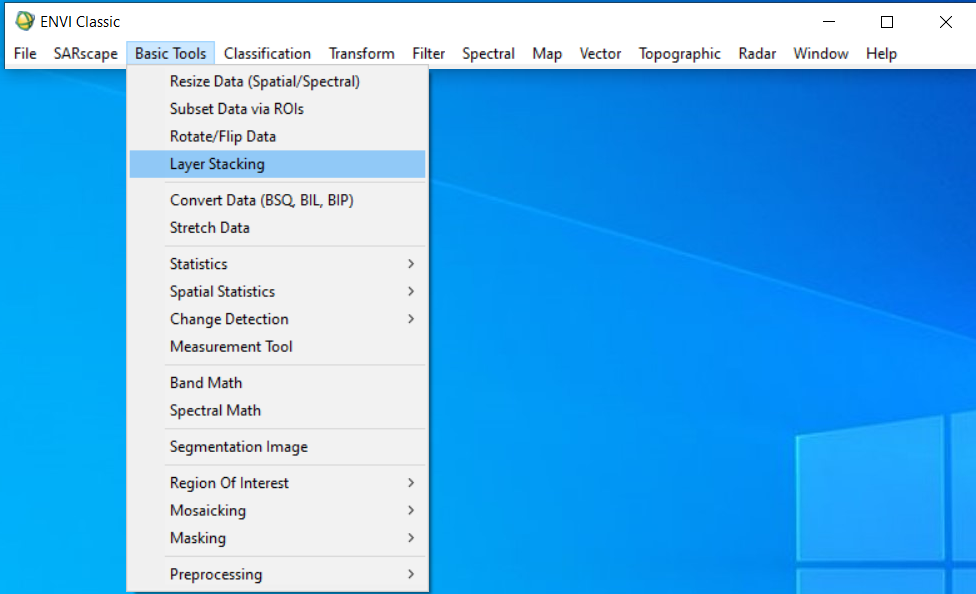976x594 pixels.
Task: Open the File menu
Action: pos(25,54)
